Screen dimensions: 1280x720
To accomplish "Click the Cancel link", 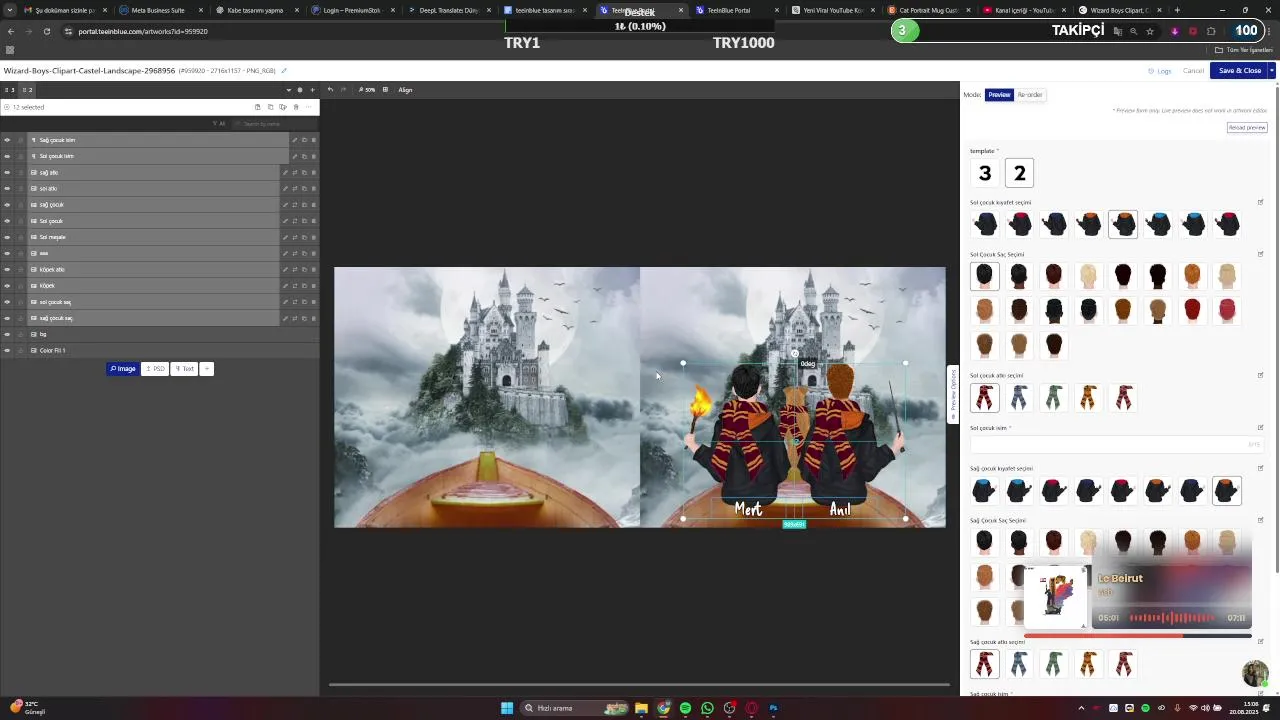I will pyautogui.click(x=1193, y=71).
